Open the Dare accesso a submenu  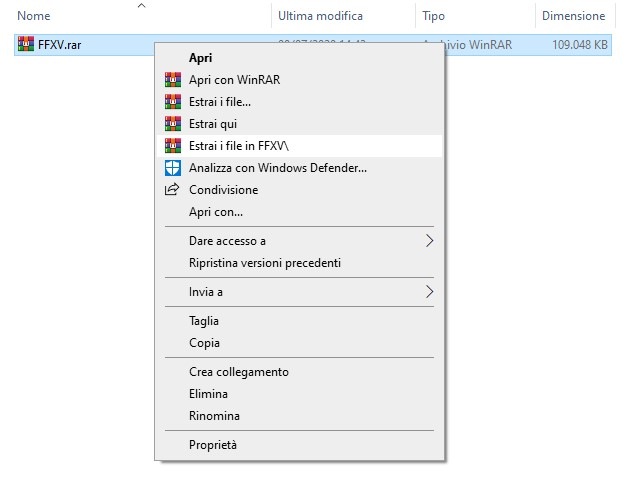[299, 241]
